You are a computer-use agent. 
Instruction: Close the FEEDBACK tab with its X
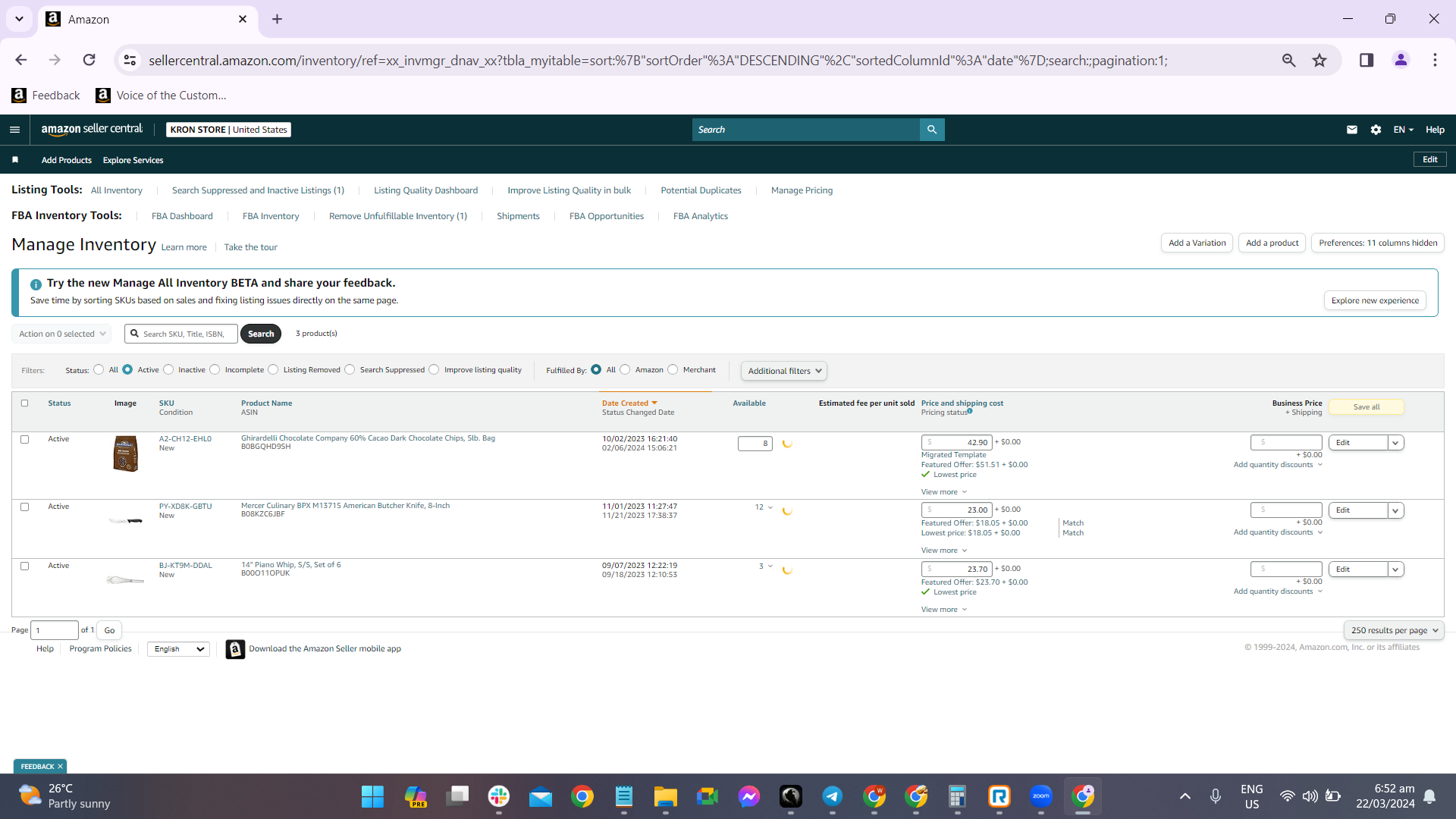61,767
